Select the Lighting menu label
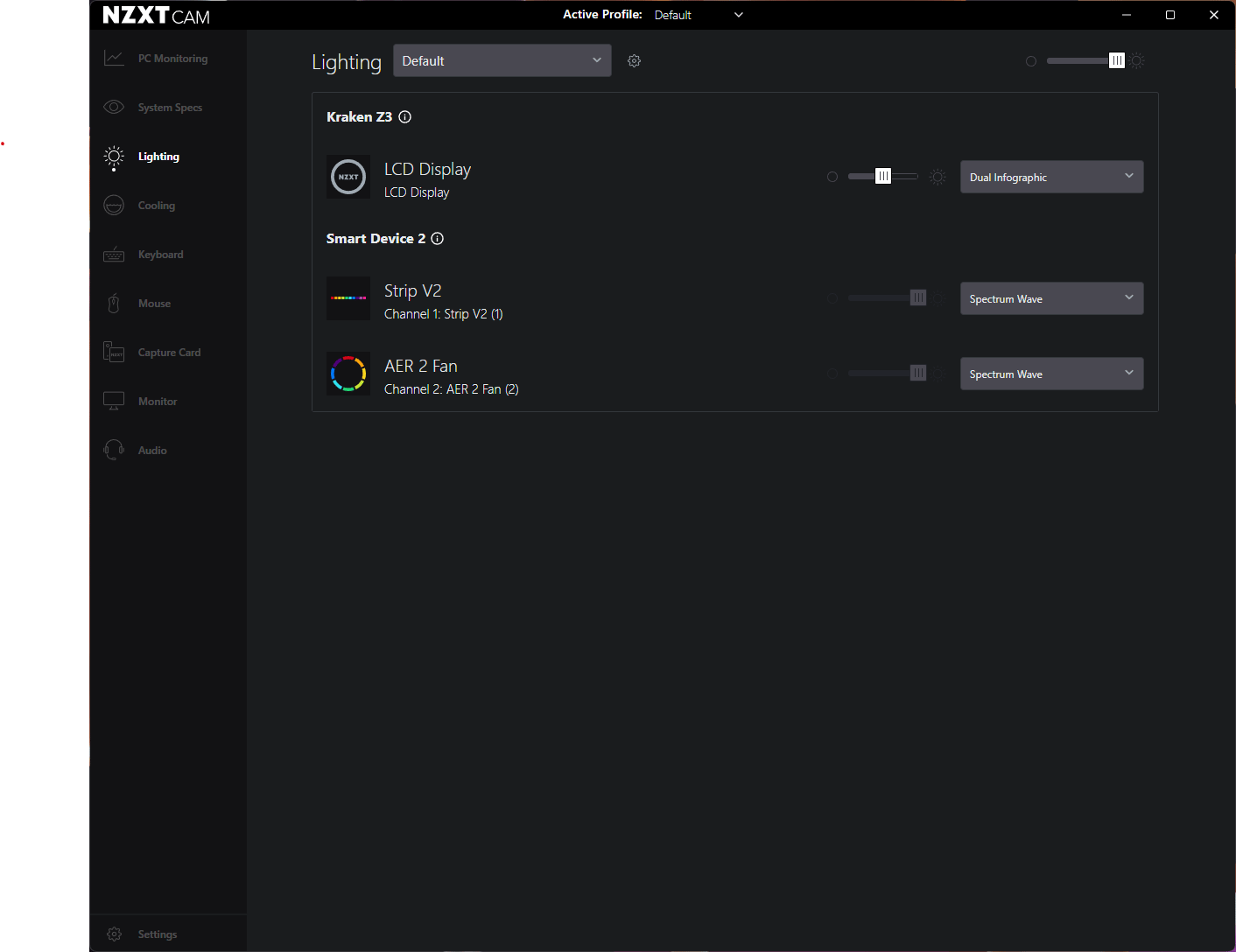 pos(158,157)
